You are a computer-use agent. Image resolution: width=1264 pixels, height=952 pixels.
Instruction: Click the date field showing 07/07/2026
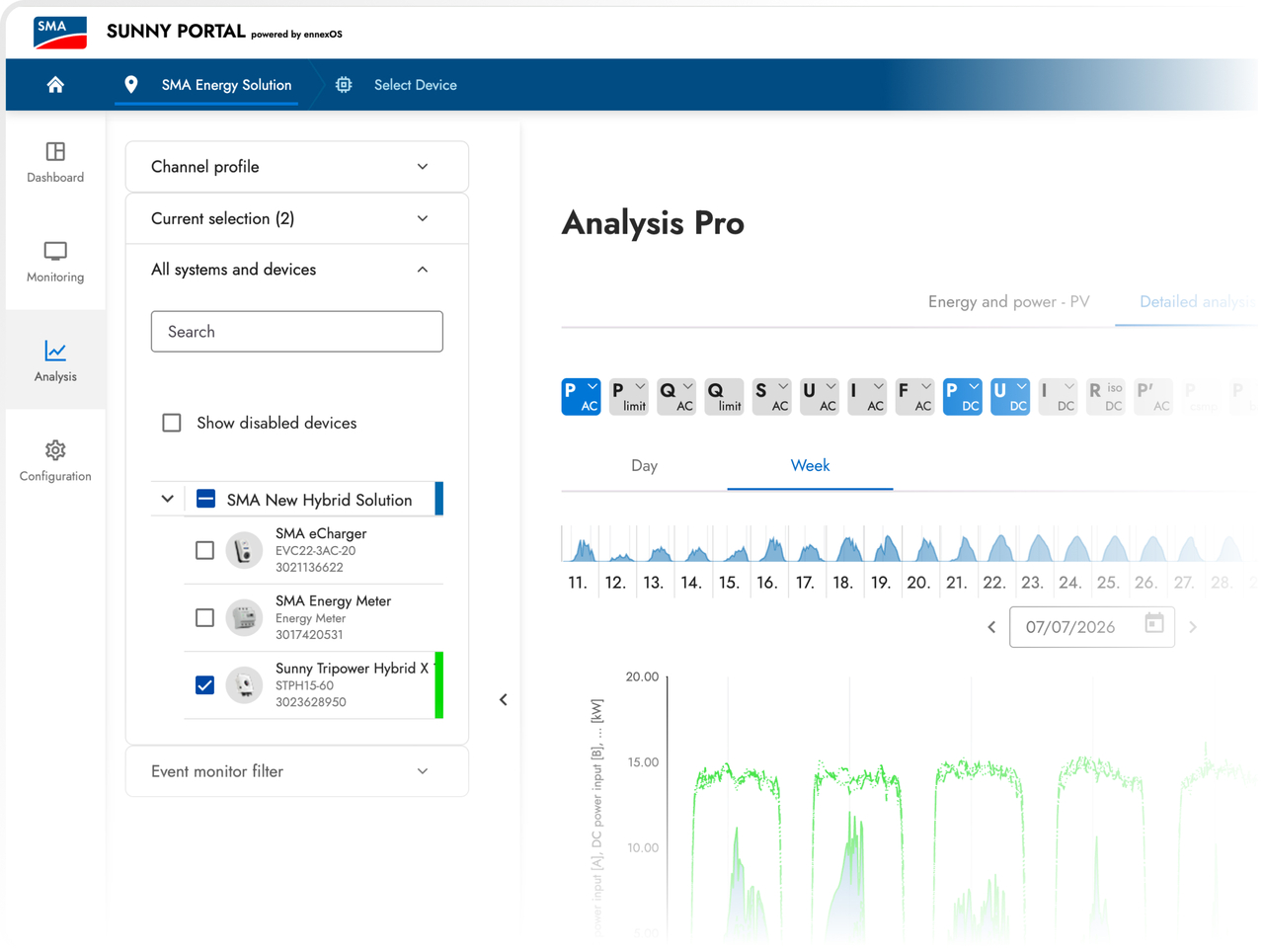[x=1092, y=627]
